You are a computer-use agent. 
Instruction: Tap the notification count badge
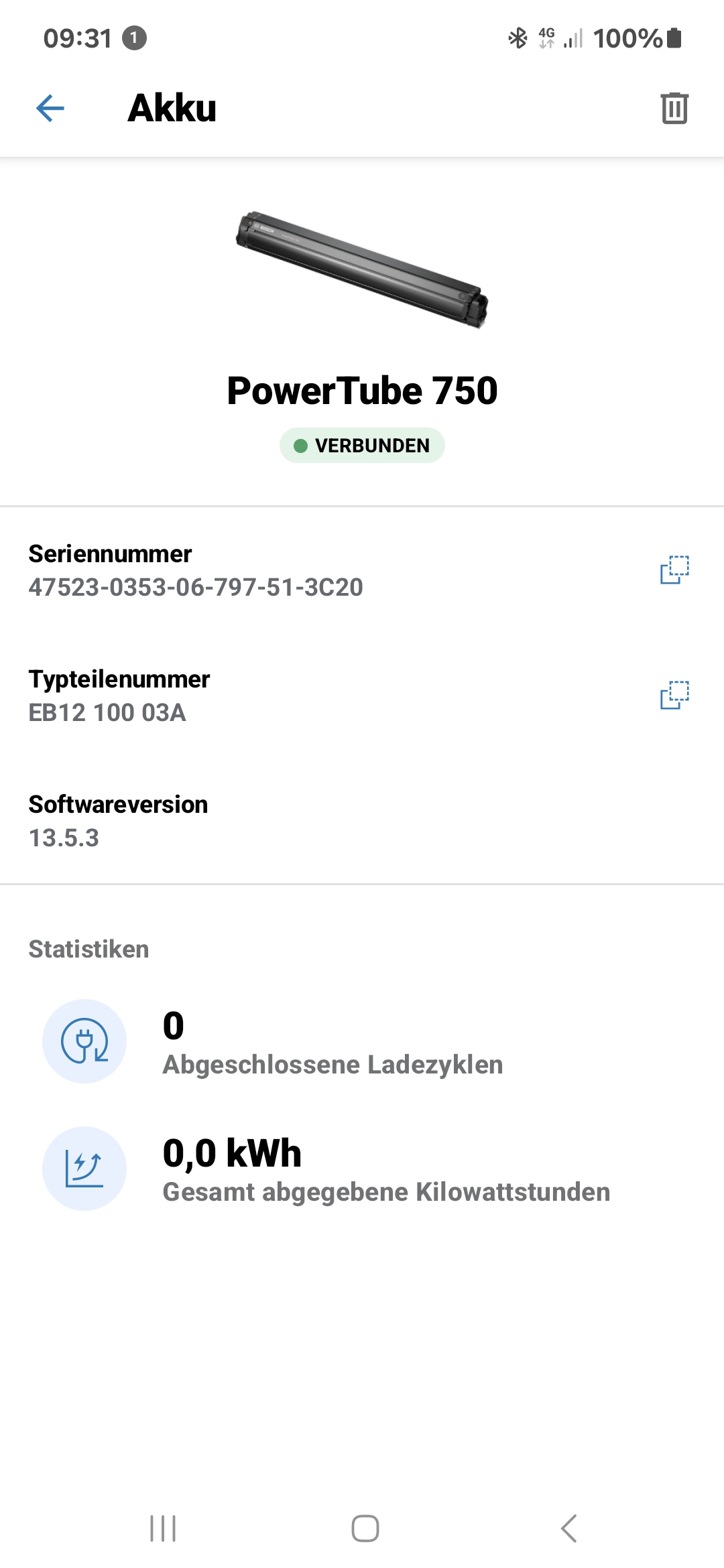click(134, 38)
